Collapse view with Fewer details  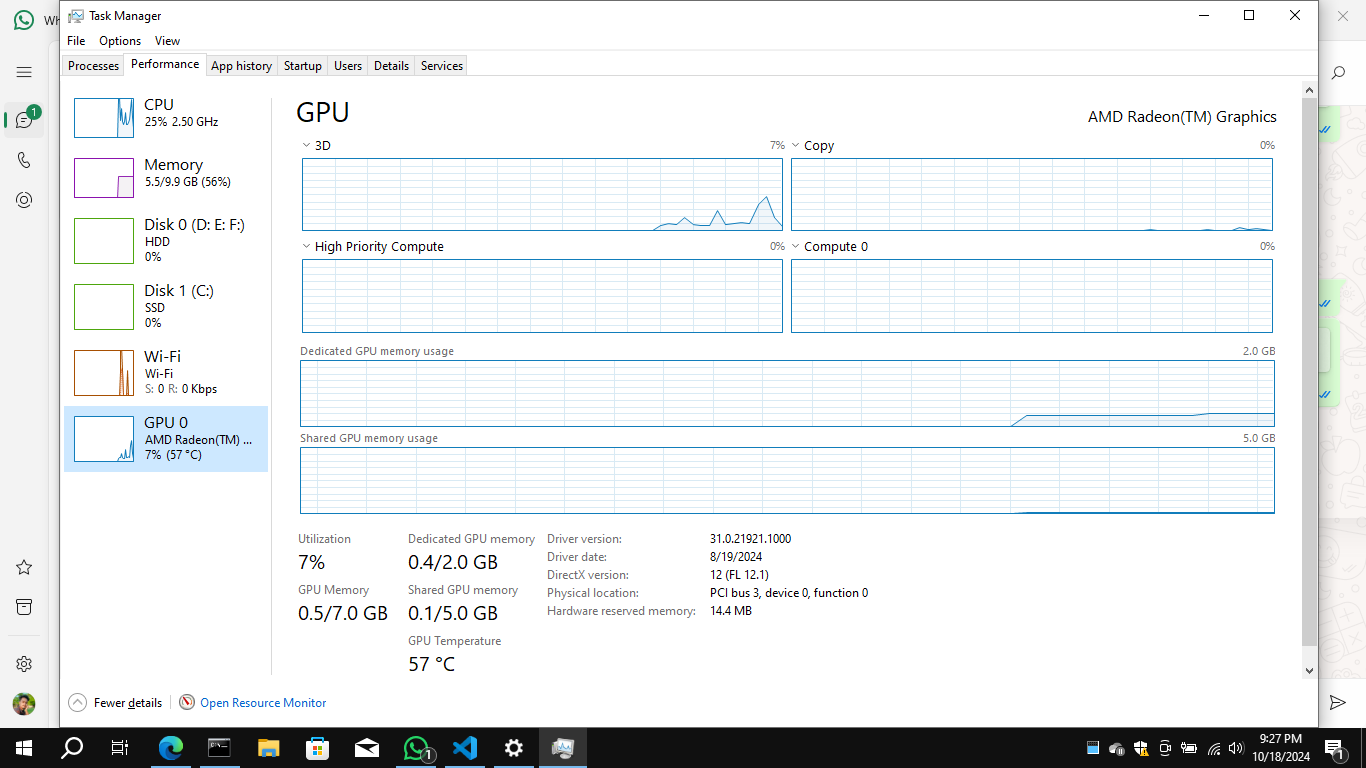(x=115, y=703)
